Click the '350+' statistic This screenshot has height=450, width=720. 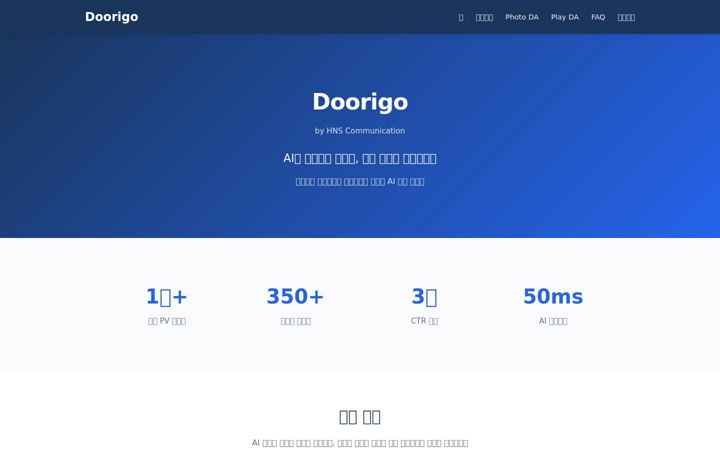click(295, 297)
